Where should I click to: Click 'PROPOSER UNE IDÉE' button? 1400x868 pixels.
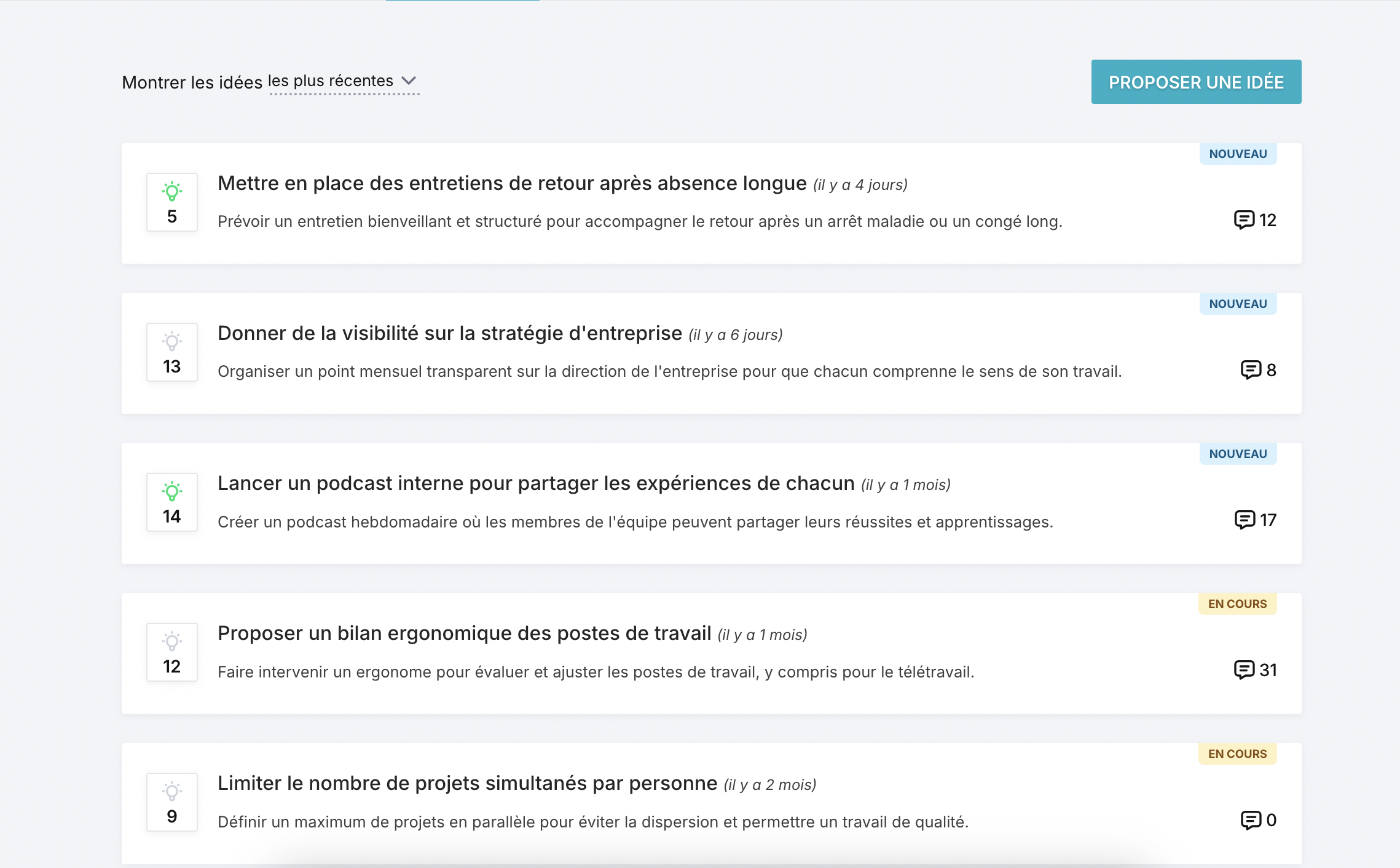(1196, 82)
